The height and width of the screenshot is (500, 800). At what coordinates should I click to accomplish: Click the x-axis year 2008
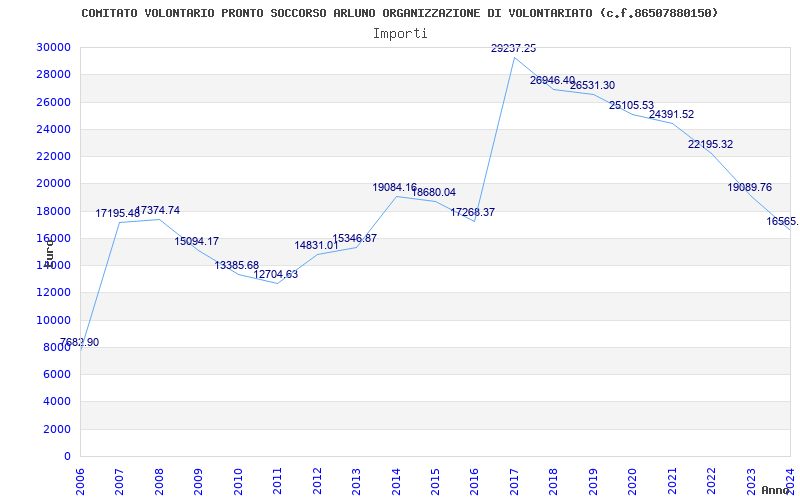pos(159,481)
